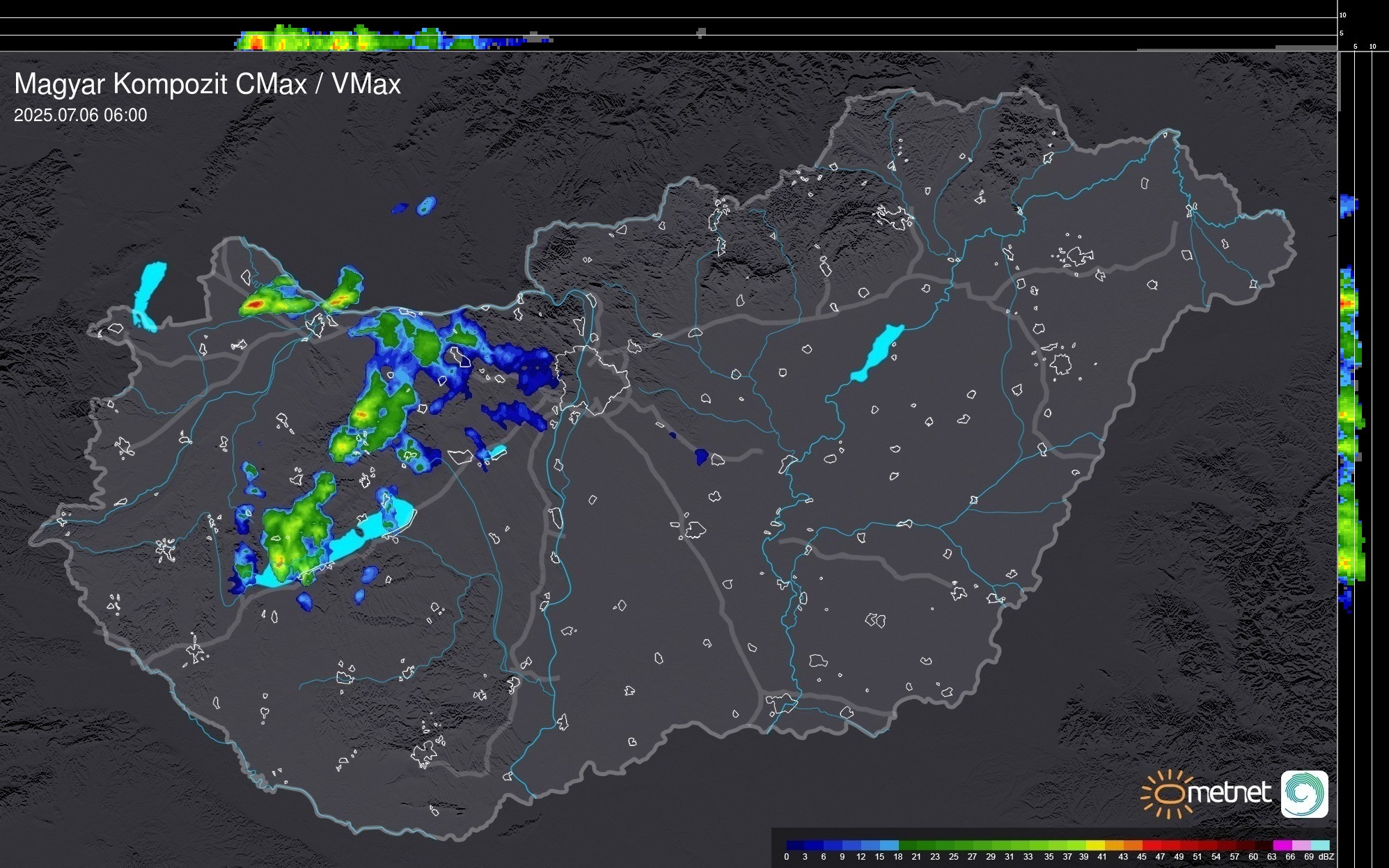Click the dBZ unit label
Image resolution: width=1389 pixels, height=868 pixels.
click(x=1326, y=857)
